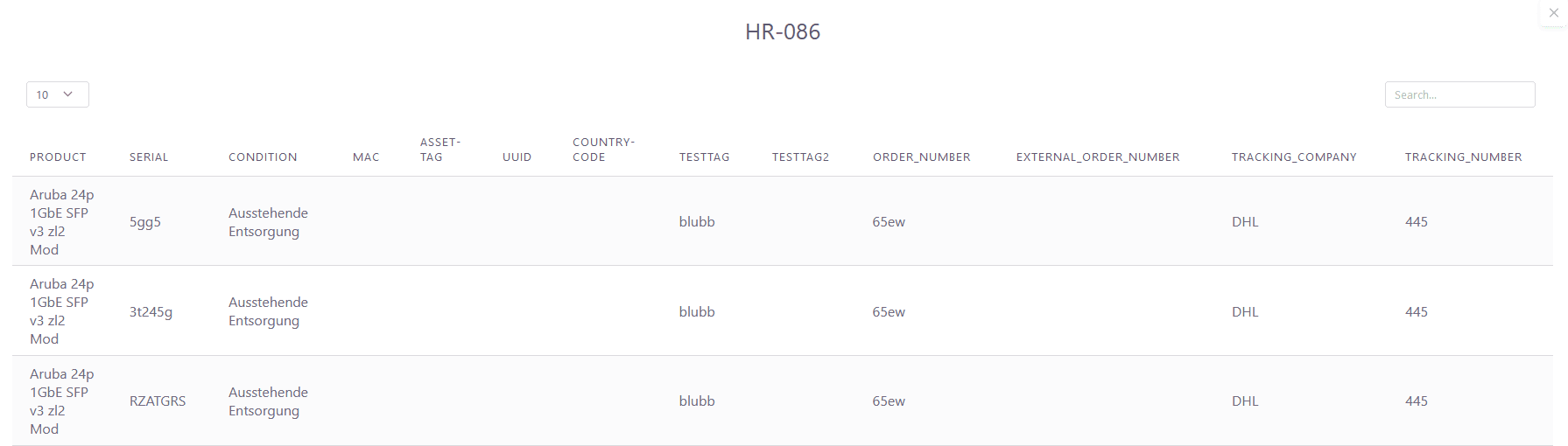Viewport: 1568px width, 446px height.
Task: Sort by the ASSET-TAG column header
Action: coord(440,150)
